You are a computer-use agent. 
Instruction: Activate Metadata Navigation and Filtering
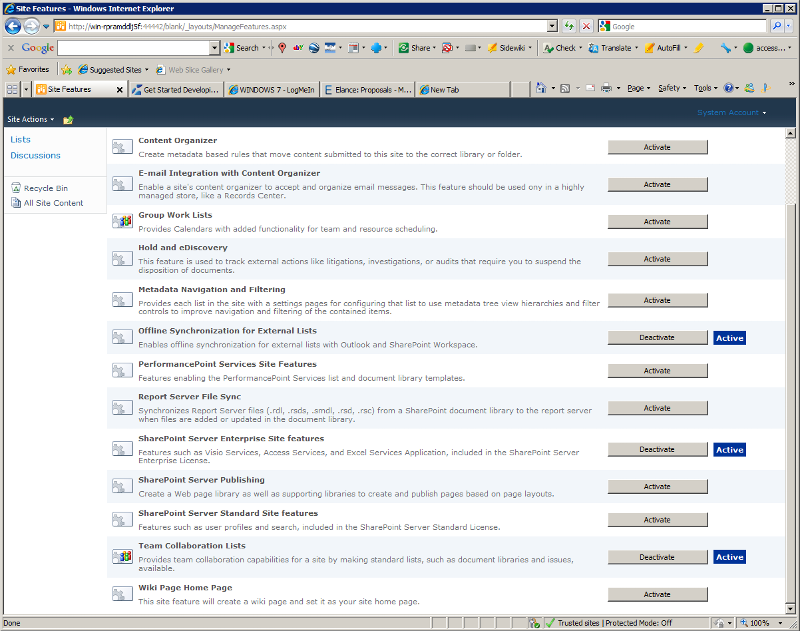657,300
